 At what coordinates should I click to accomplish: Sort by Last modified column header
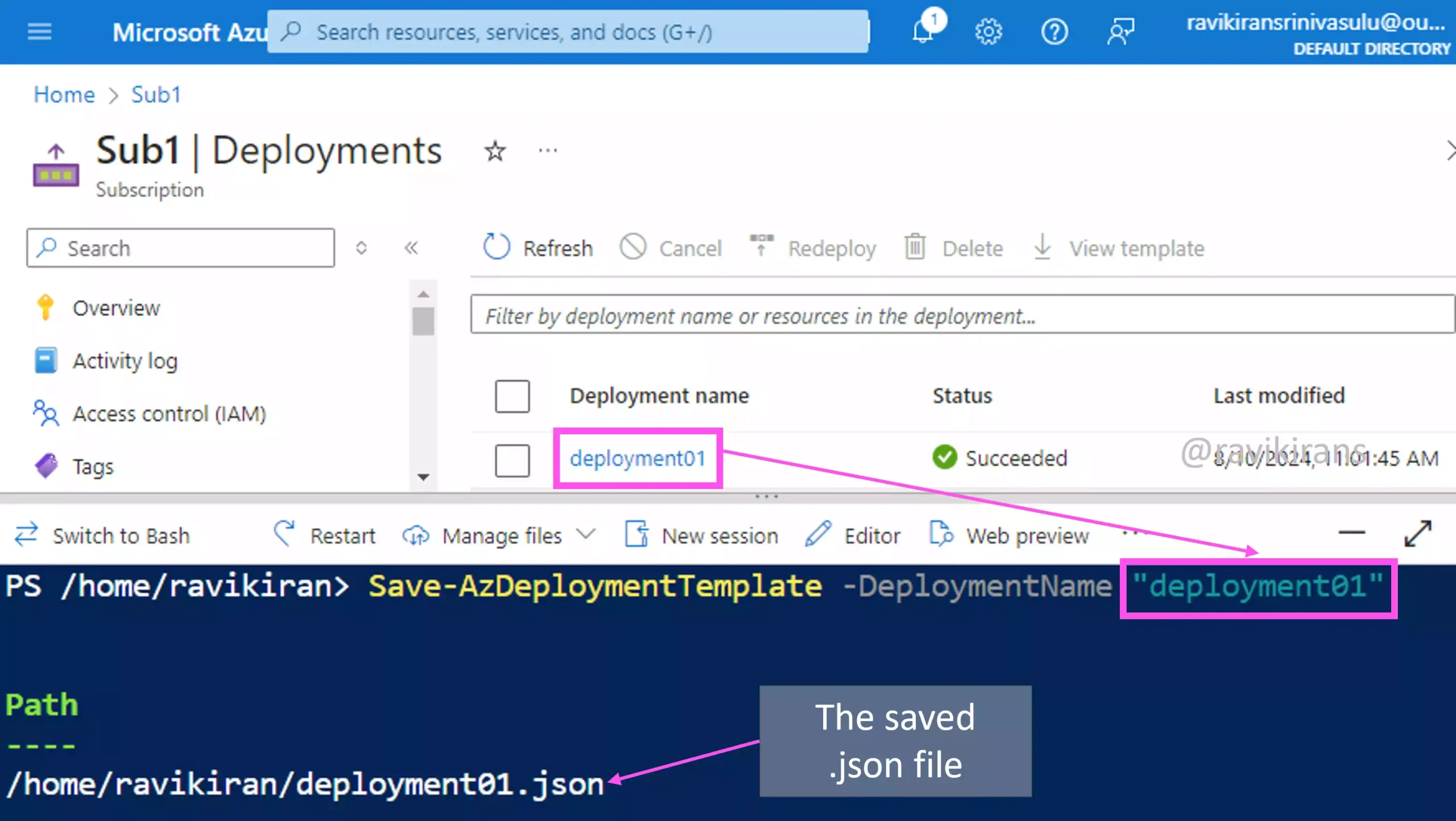point(1279,395)
